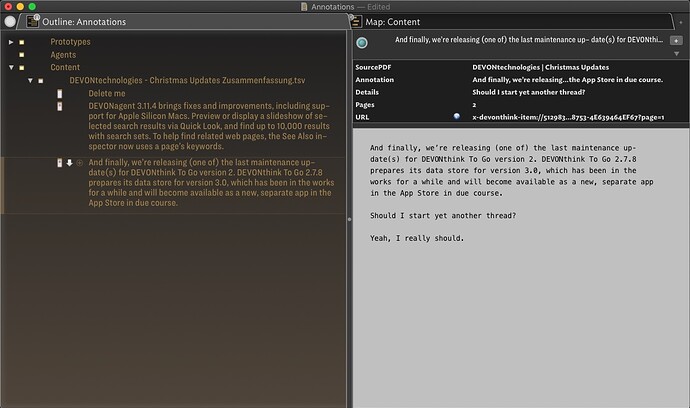The width and height of the screenshot is (690, 408).
Task: Click the note badge beside the Content container
Action: pyautogui.click(x=22, y=68)
